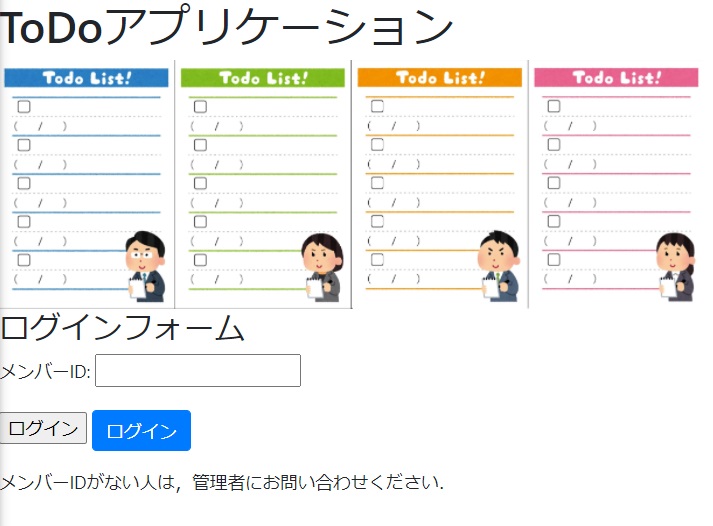Screen dimensions: 713x526
Task: Click the woman illustration on pink list
Action: point(675,265)
